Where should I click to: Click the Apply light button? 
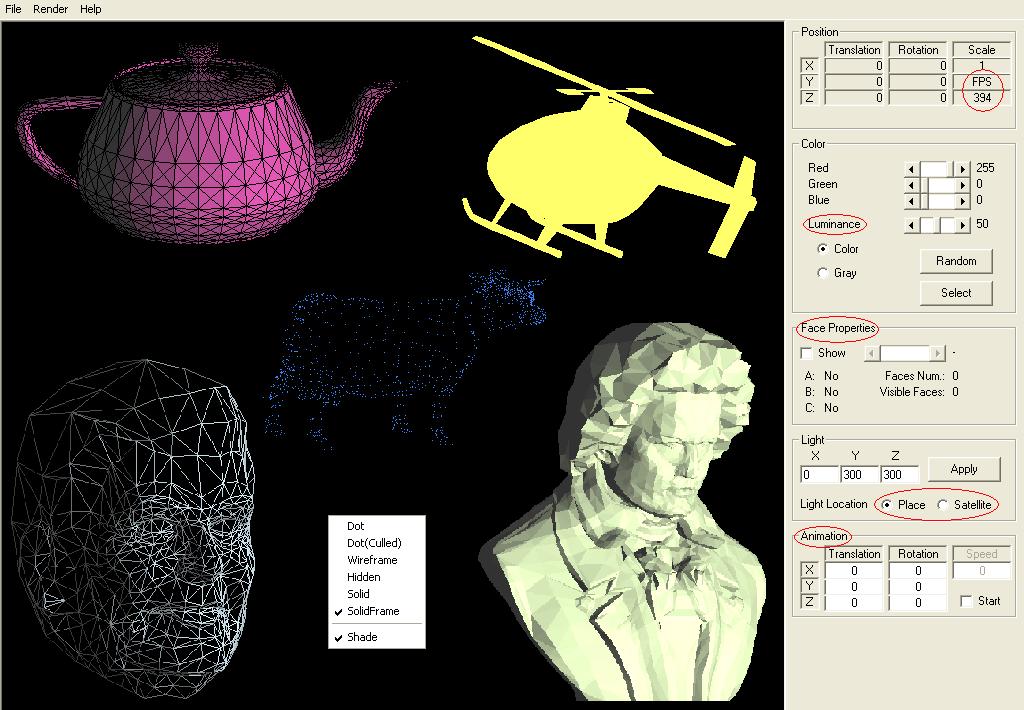(963, 469)
